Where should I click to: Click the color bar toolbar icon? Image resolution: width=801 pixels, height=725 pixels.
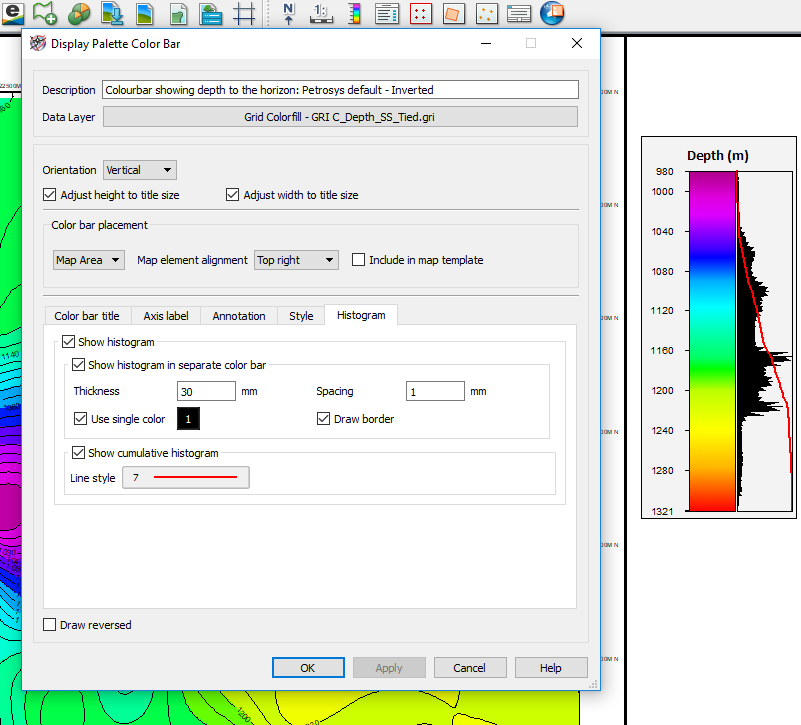tap(355, 14)
